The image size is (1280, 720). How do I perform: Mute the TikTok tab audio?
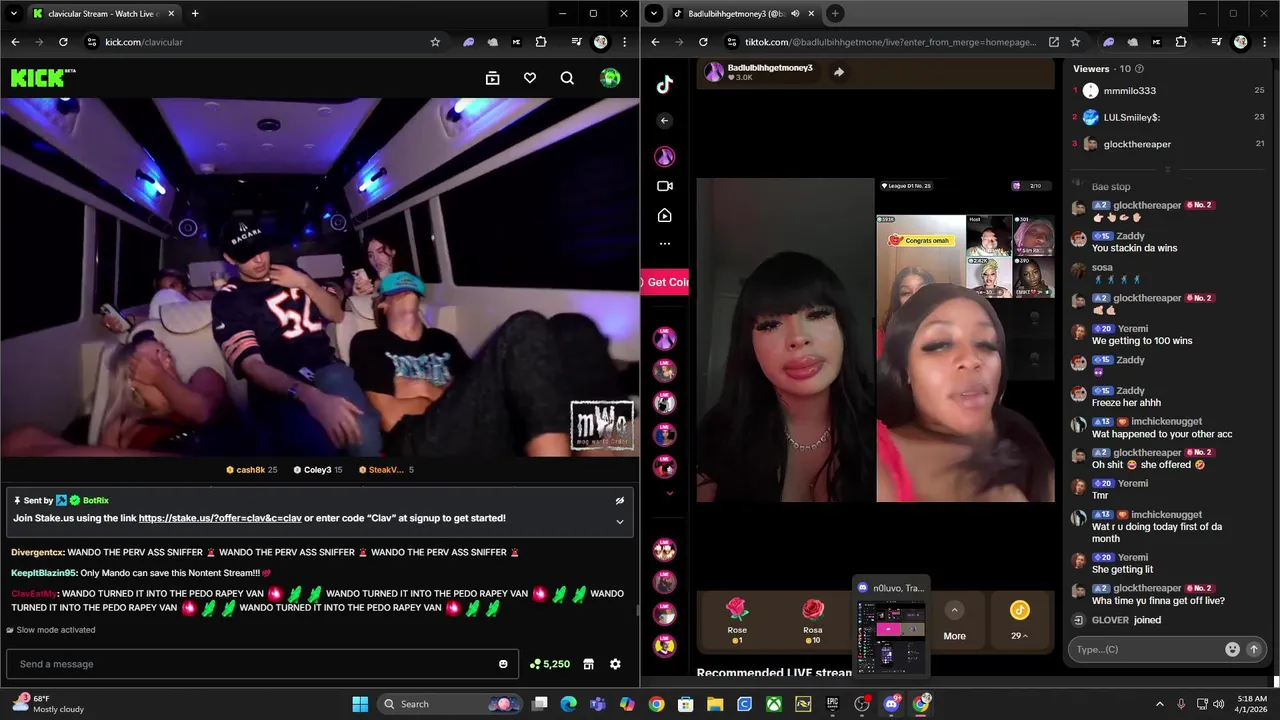795,14
